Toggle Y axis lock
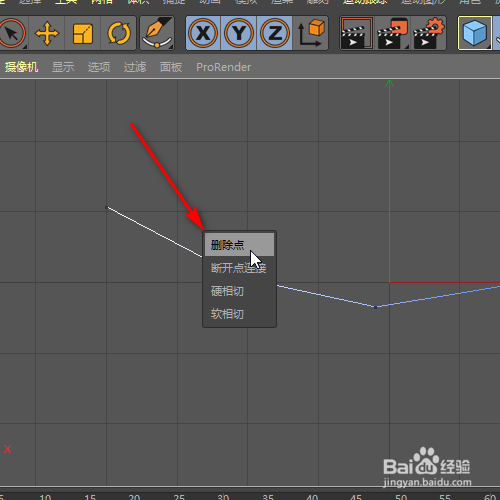Viewport: 500px width, 500px height. (239, 33)
